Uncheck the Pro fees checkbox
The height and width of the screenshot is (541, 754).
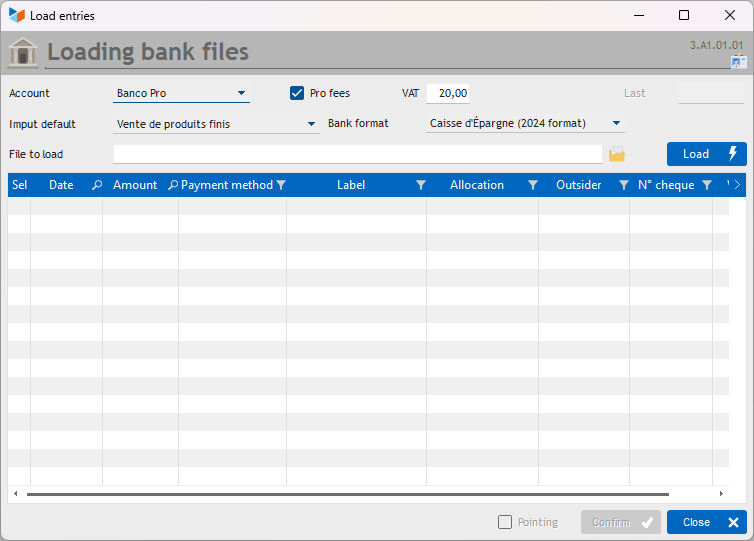tap(297, 93)
